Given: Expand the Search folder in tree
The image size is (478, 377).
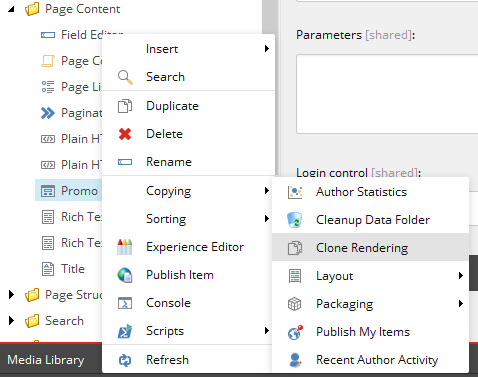Looking at the screenshot, I should [11, 321].
